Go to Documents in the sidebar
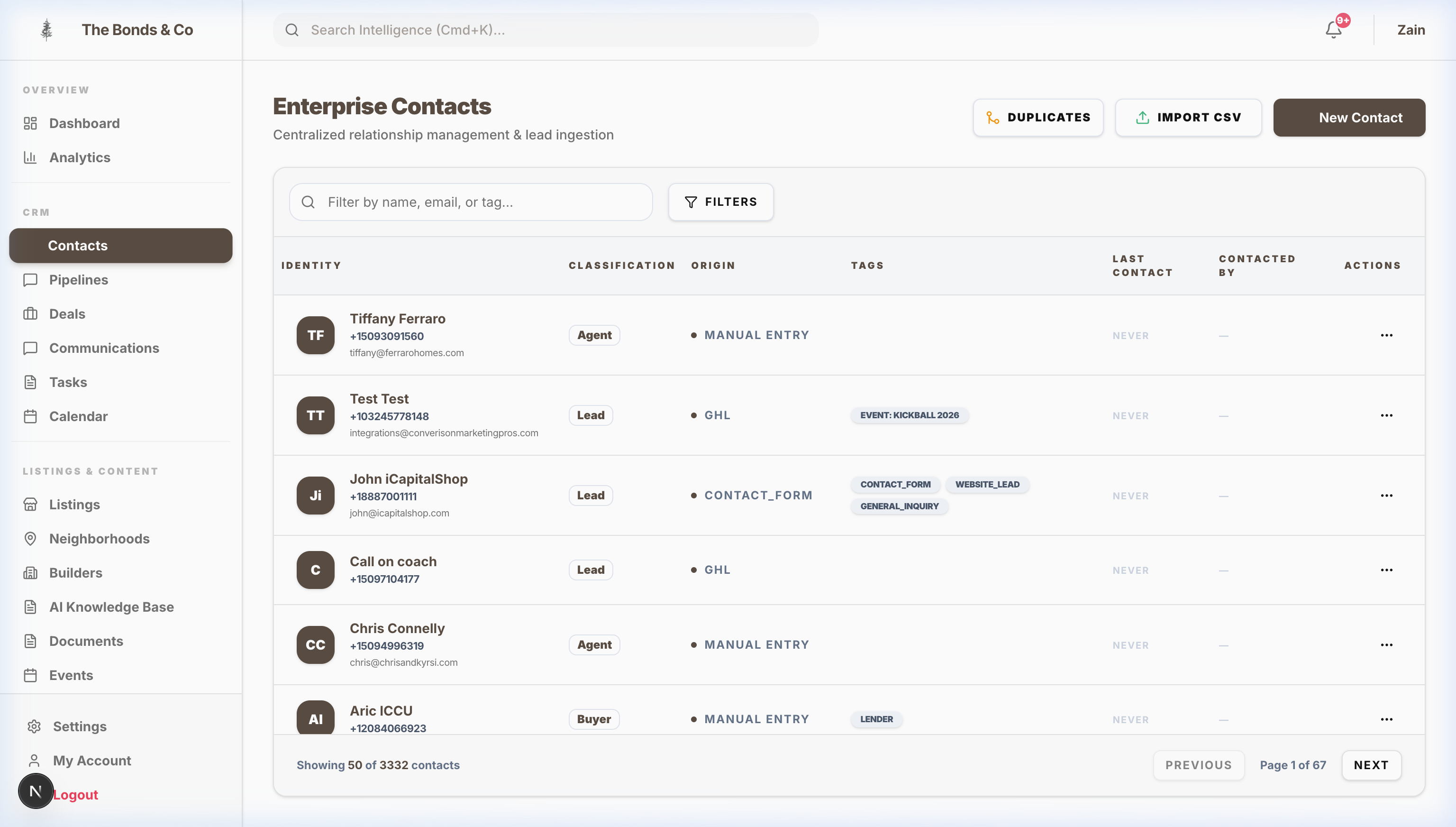The height and width of the screenshot is (827, 1456). pos(121,641)
